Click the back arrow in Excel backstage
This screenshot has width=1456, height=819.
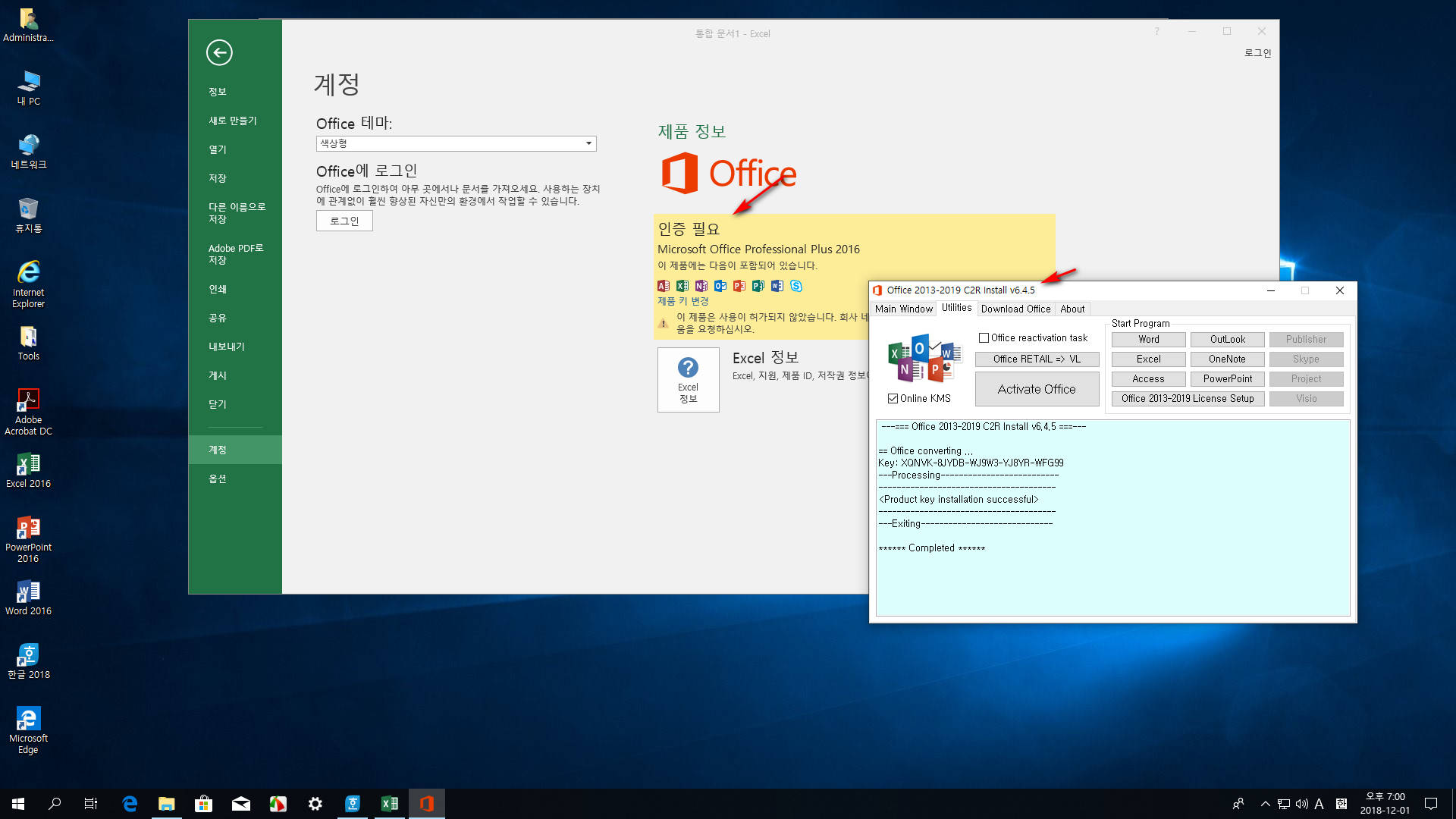coord(219,52)
